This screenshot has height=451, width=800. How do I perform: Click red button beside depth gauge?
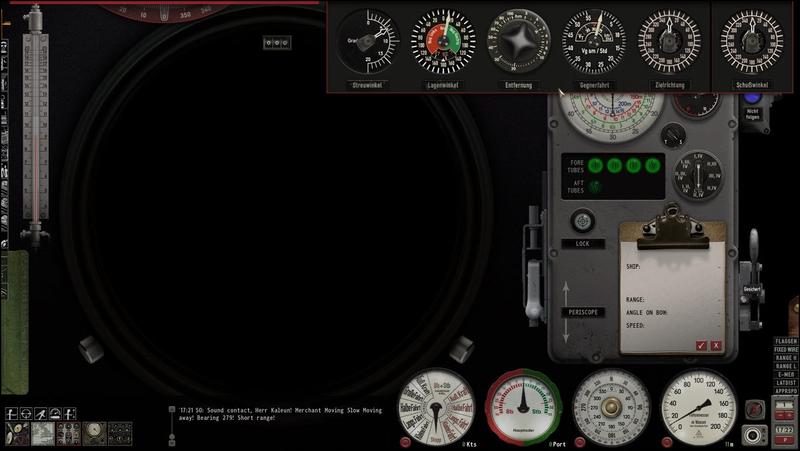[x=667, y=442]
